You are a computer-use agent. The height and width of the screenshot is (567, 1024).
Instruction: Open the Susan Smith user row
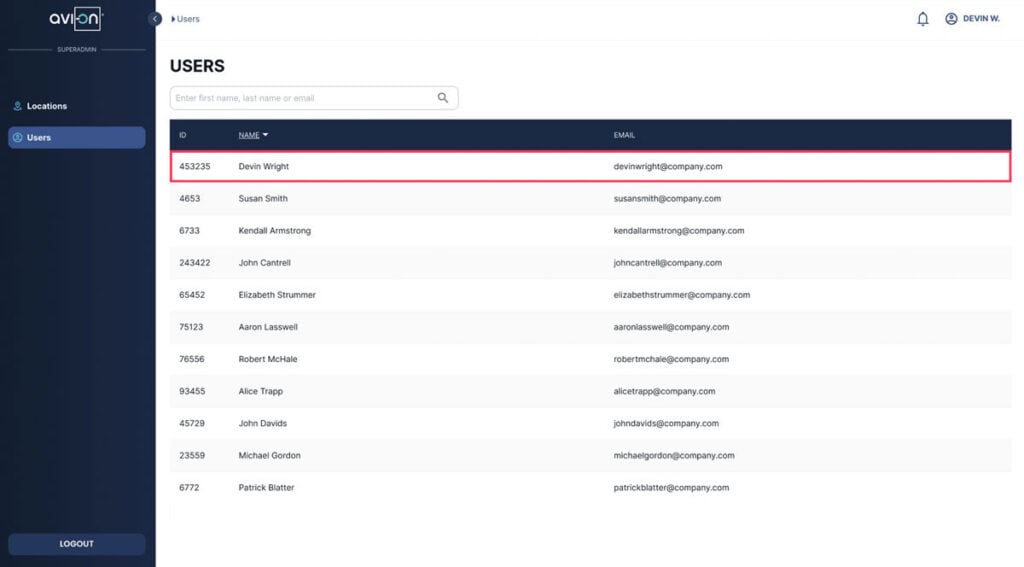pyautogui.click(x=263, y=199)
